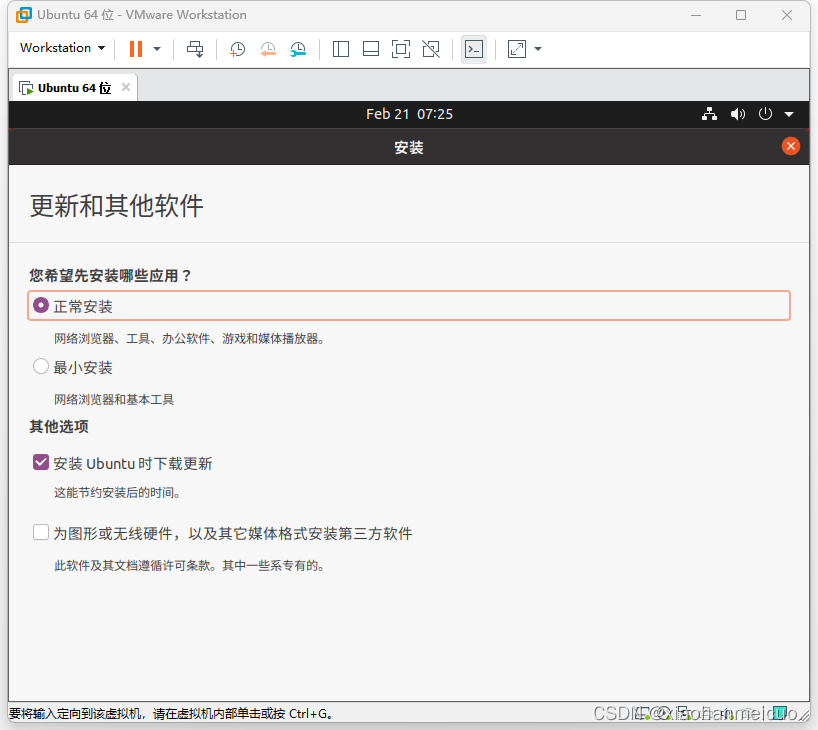Enable third-party software for graphics and wireless
The image size is (818, 730).
[x=41, y=532]
